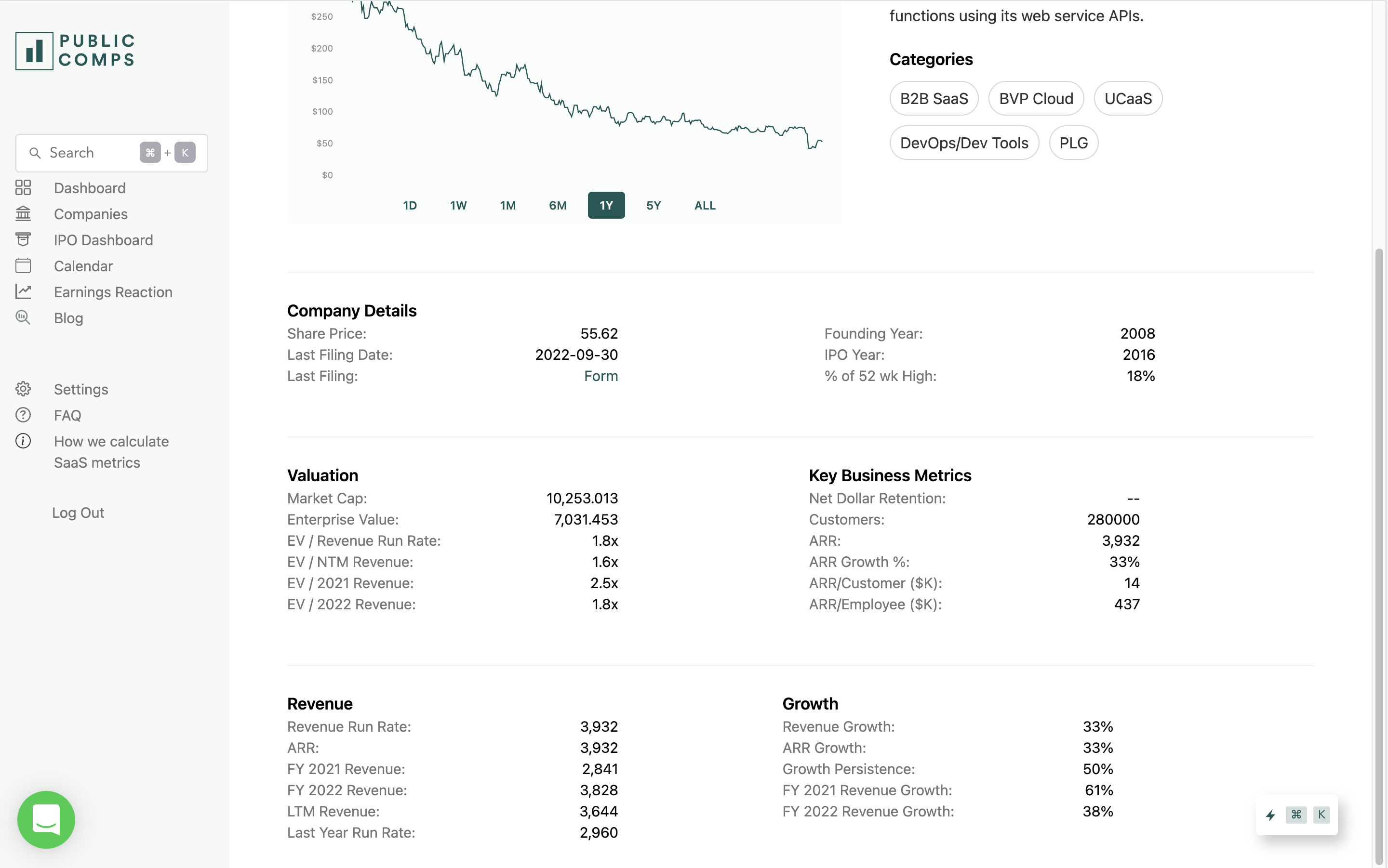This screenshot has height=868, width=1388.
Task: Switch chart range to 1D
Action: coord(410,206)
